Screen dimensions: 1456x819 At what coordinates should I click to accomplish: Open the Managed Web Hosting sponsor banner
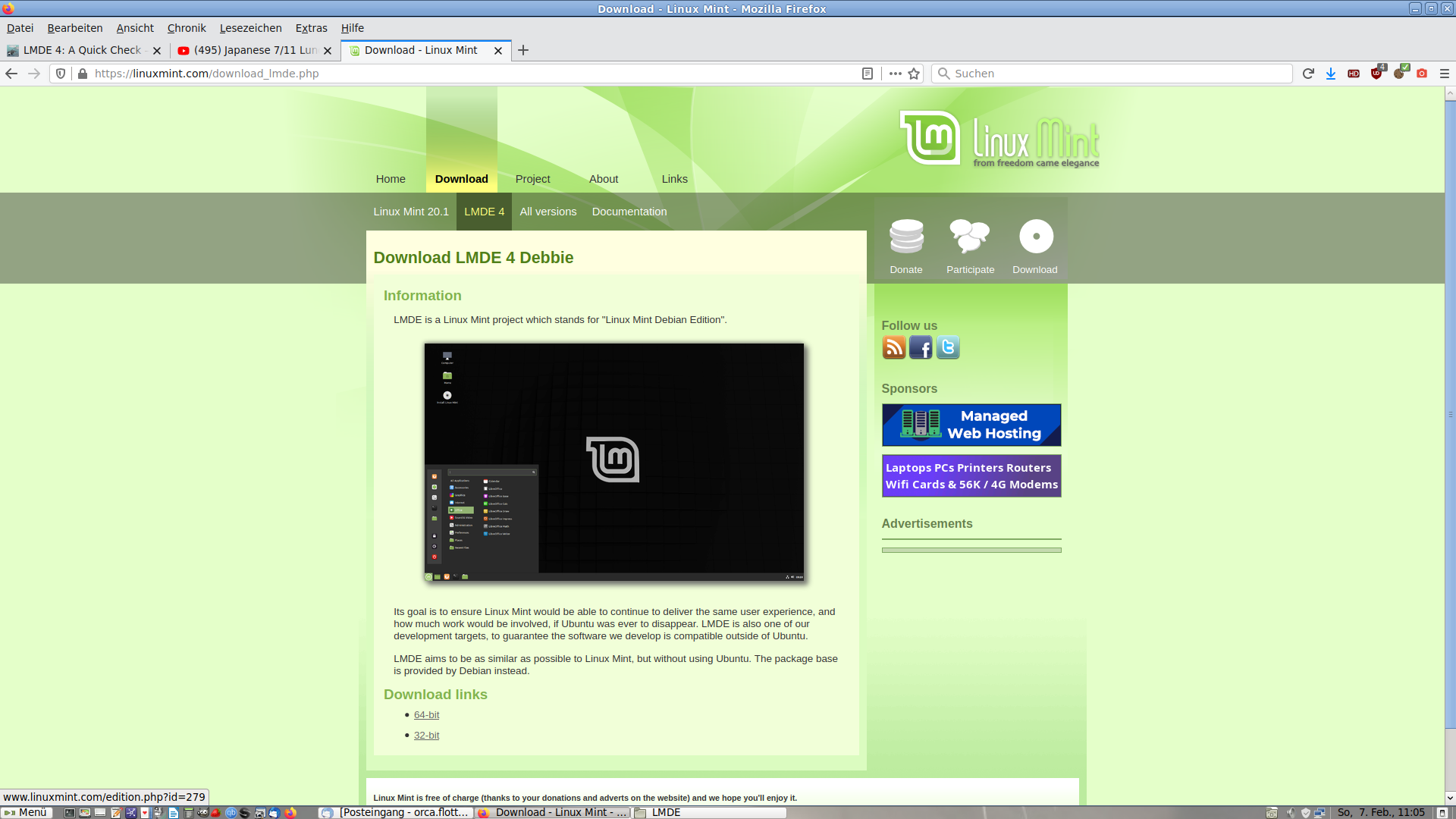971,425
